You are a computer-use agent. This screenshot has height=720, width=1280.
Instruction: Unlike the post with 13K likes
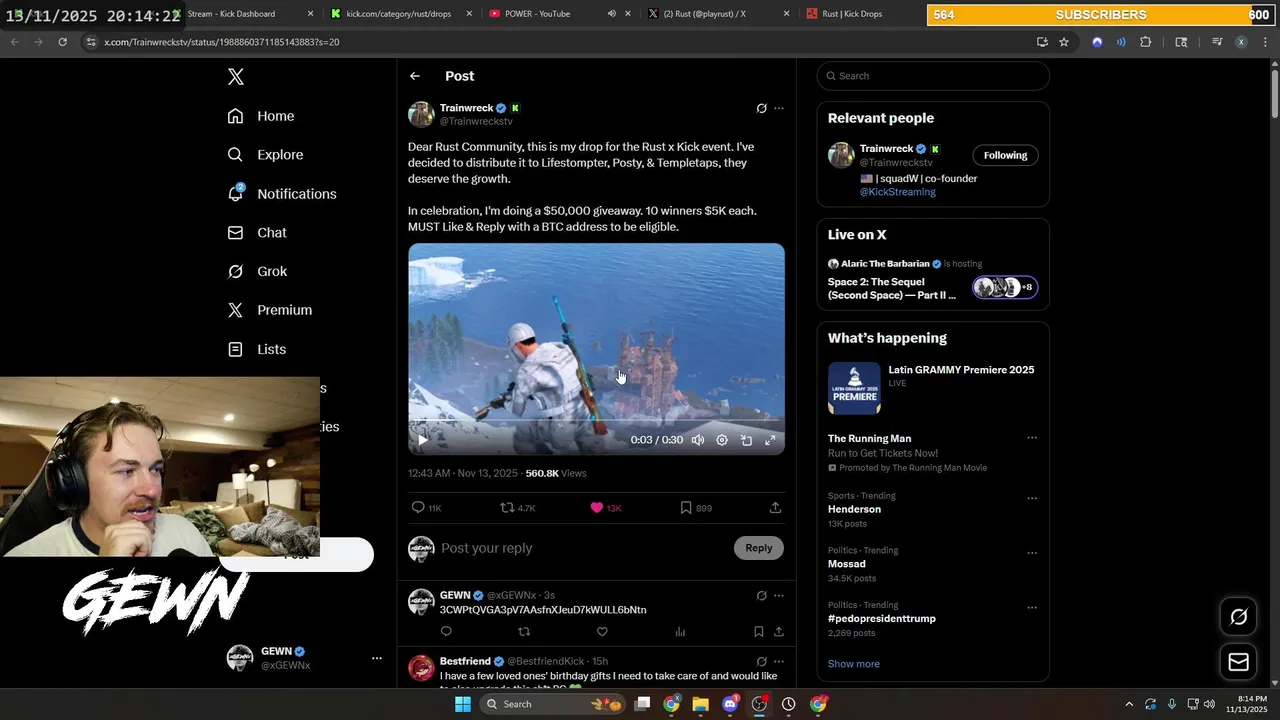coord(606,508)
